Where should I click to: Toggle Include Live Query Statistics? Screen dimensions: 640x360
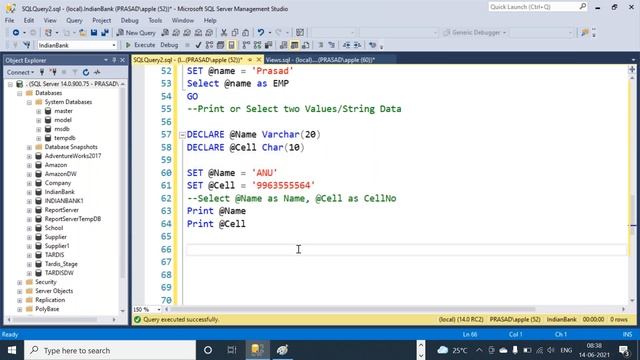[258, 45]
